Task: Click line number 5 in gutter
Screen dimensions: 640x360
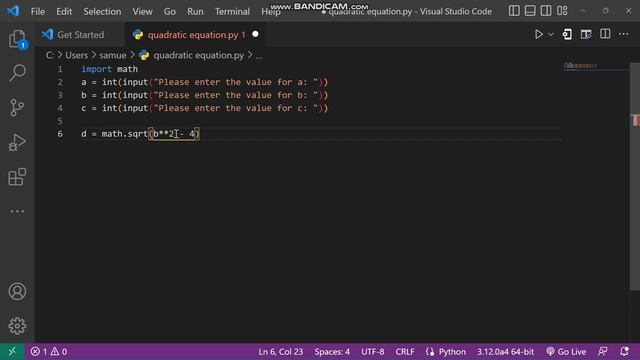Action: click(60, 121)
